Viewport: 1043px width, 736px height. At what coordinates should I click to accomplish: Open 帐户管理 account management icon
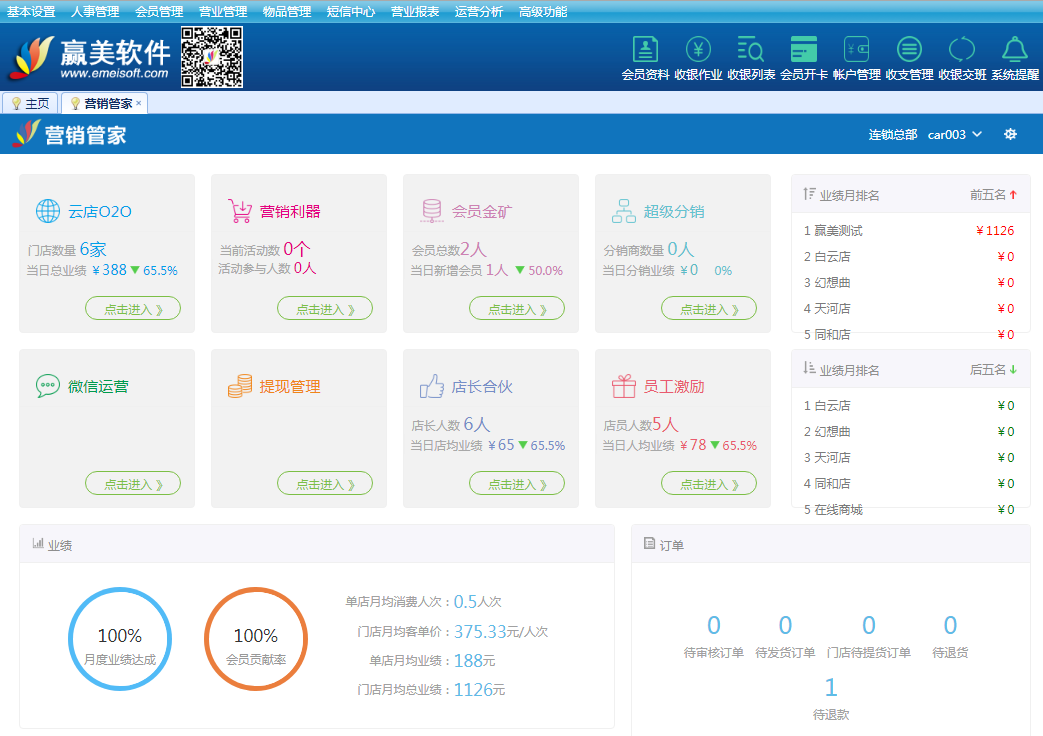[857, 50]
